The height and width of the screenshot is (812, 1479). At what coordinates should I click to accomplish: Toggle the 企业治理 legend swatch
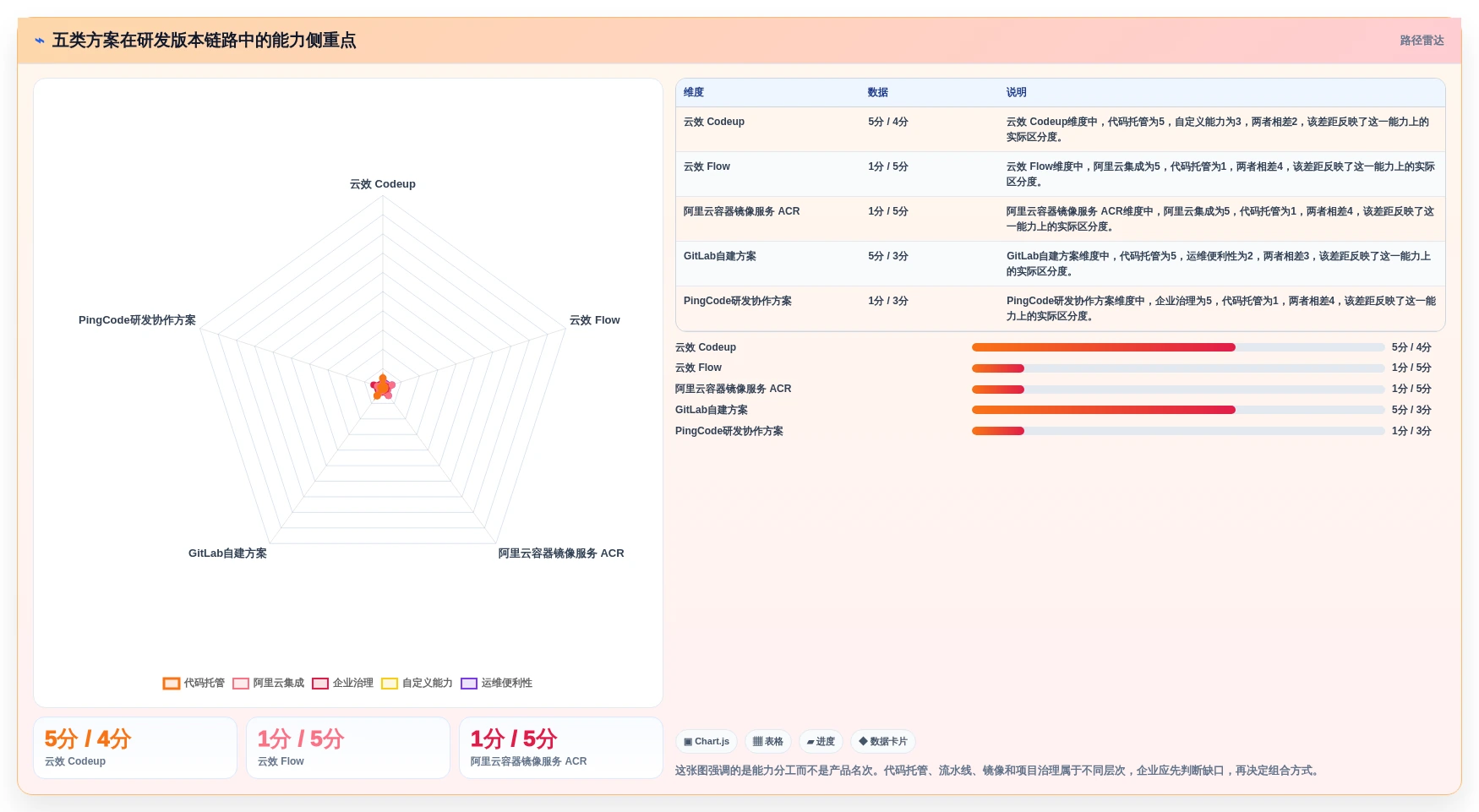point(320,684)
